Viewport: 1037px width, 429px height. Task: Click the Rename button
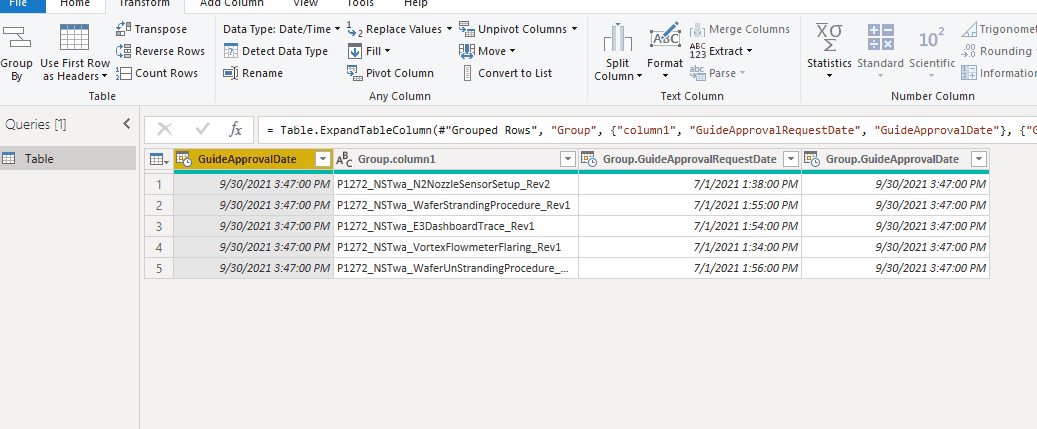click(253, 73)
